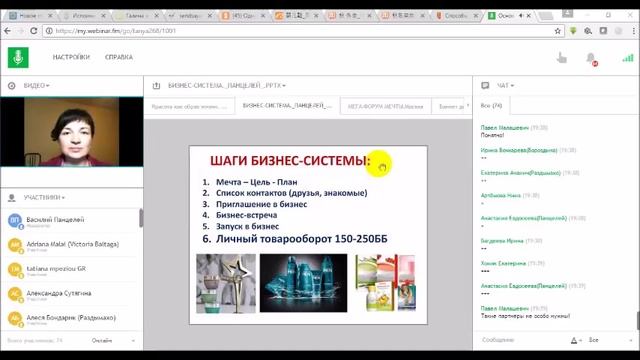The image size is (640, 360).
Task: Click the chat bubble icon
Action: (x=485, y=85)
